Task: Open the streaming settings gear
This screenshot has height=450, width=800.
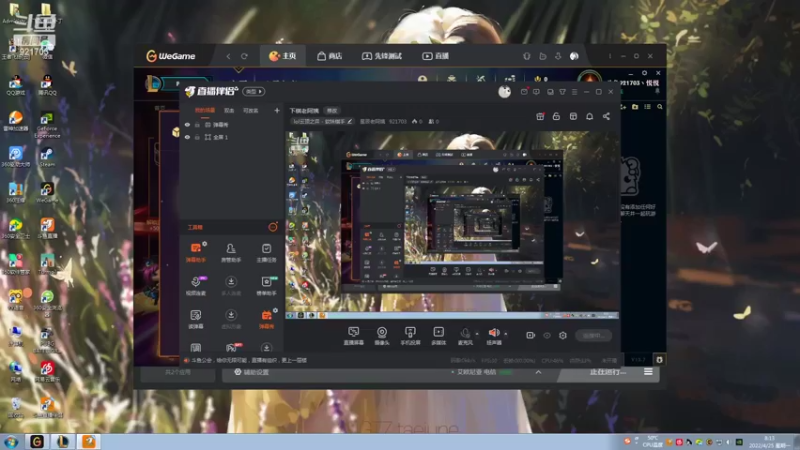Action: click(563, 335)
